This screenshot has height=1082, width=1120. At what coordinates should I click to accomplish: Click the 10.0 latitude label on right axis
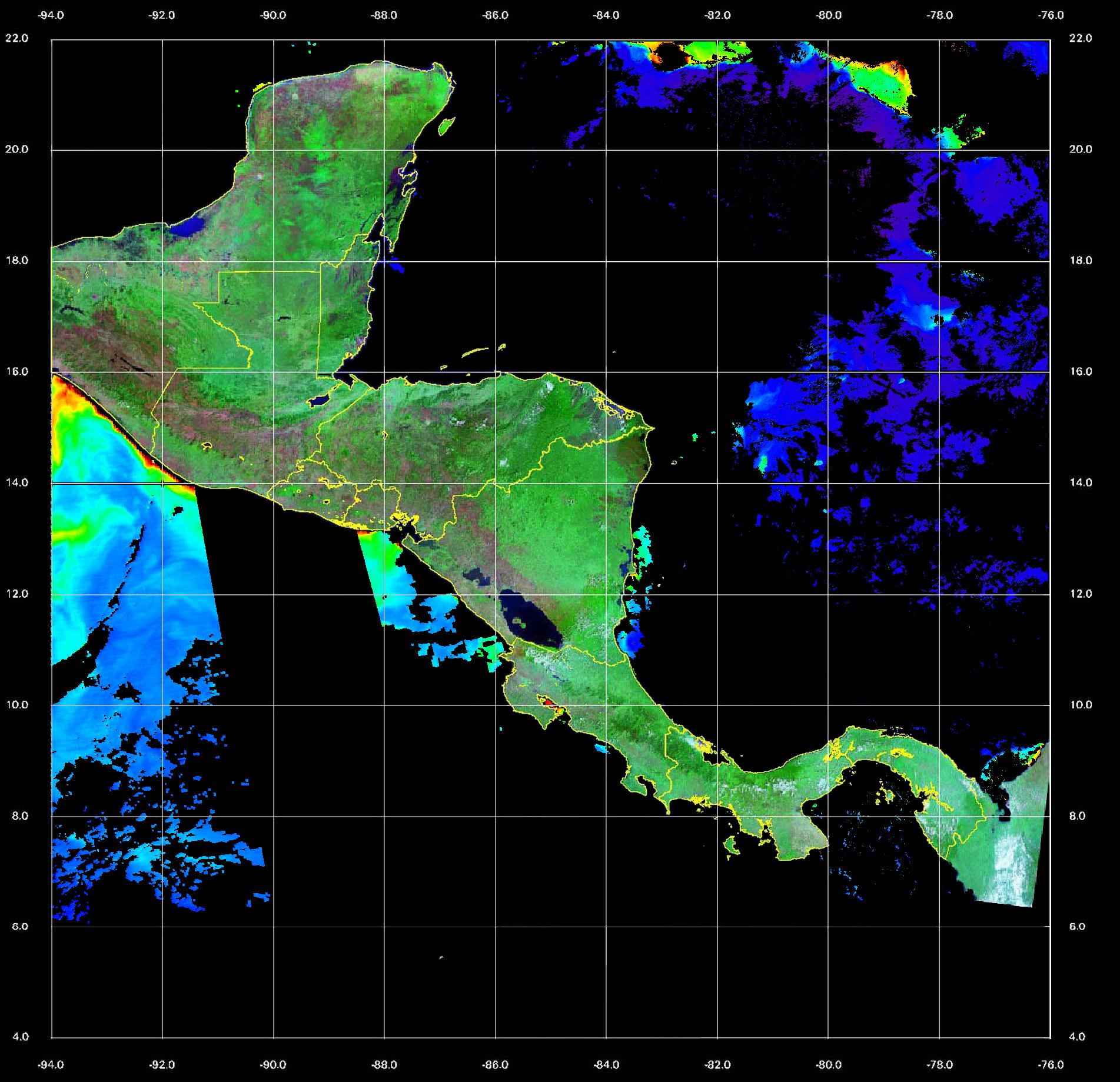coord(1080,705)
